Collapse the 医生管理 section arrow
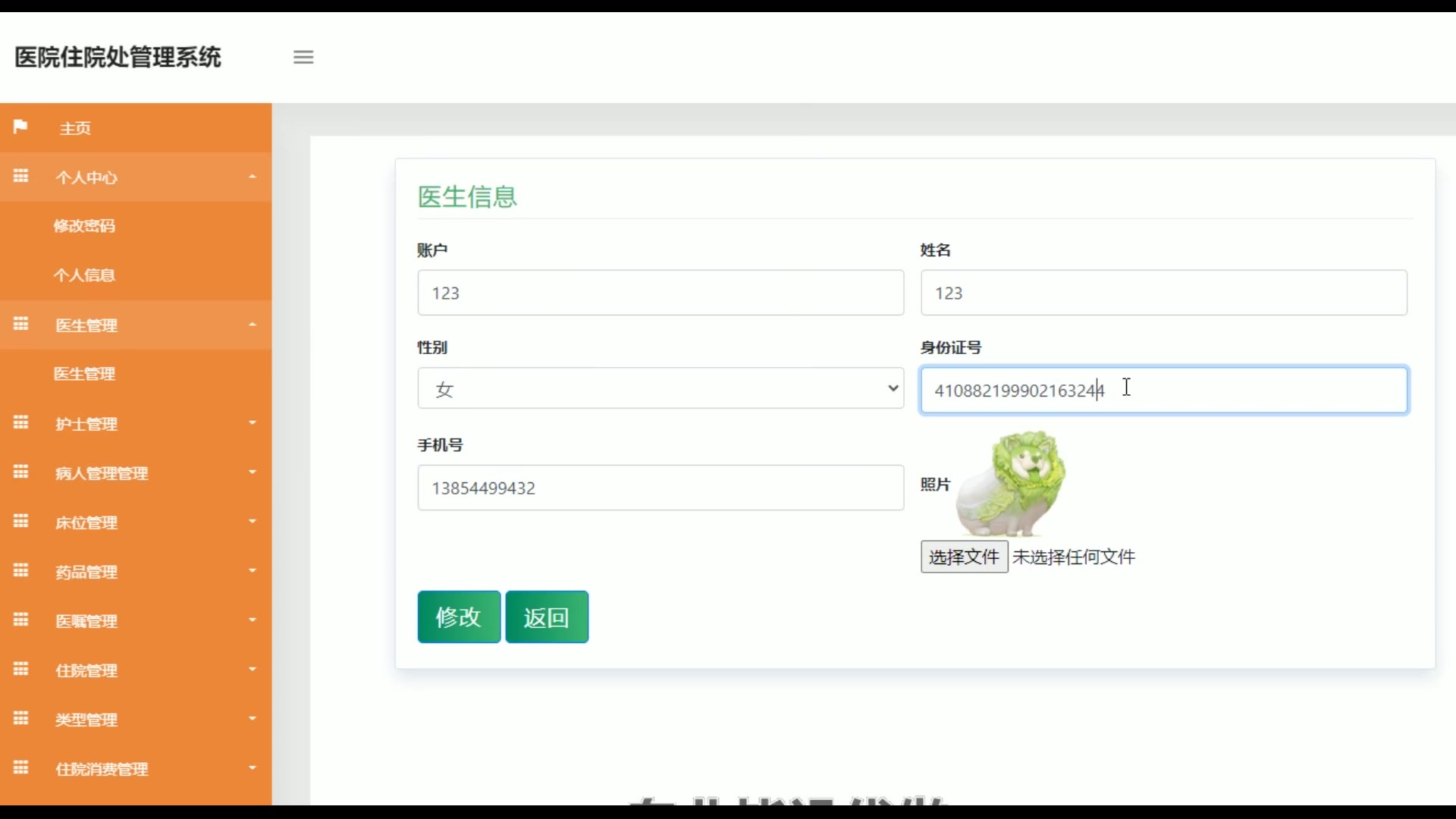Image resolution: width=1456 pixels, height=819 pixels. 253,325
